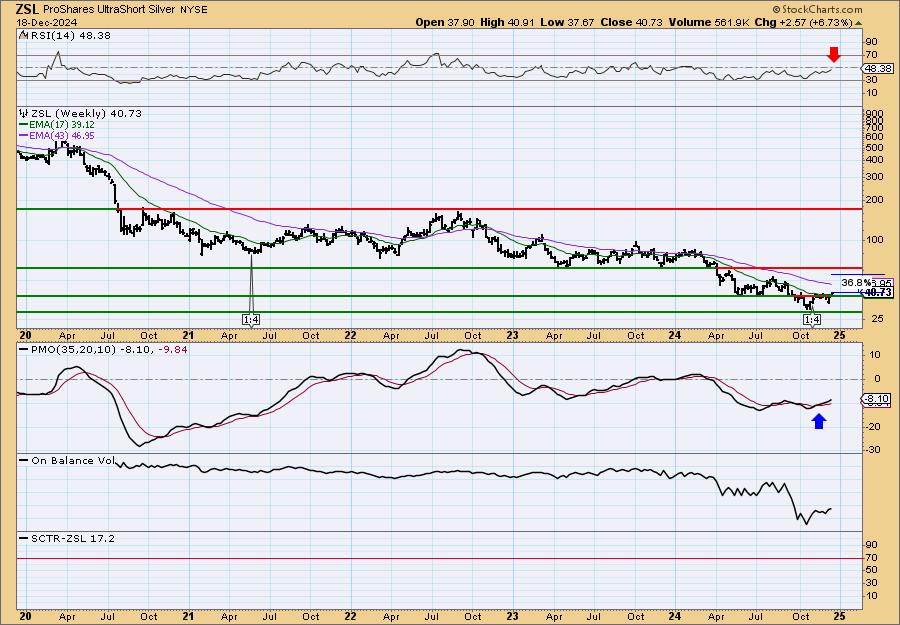The height and width of the screenshot is (625, 900).
Task: Click the 40.73 price tag on the price axis
Action: [878, 293]
